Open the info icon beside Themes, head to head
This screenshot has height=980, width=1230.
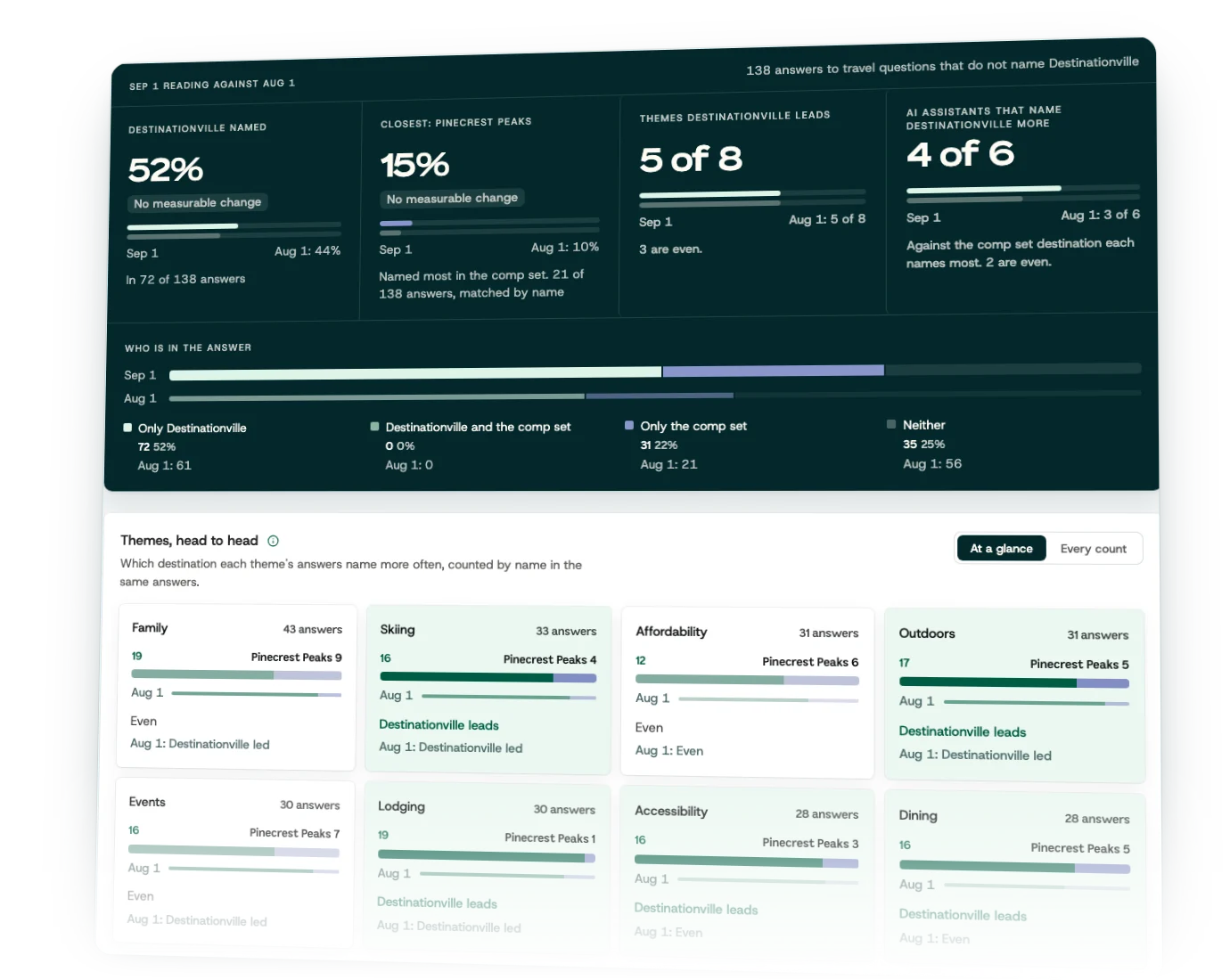coord(274,541)
